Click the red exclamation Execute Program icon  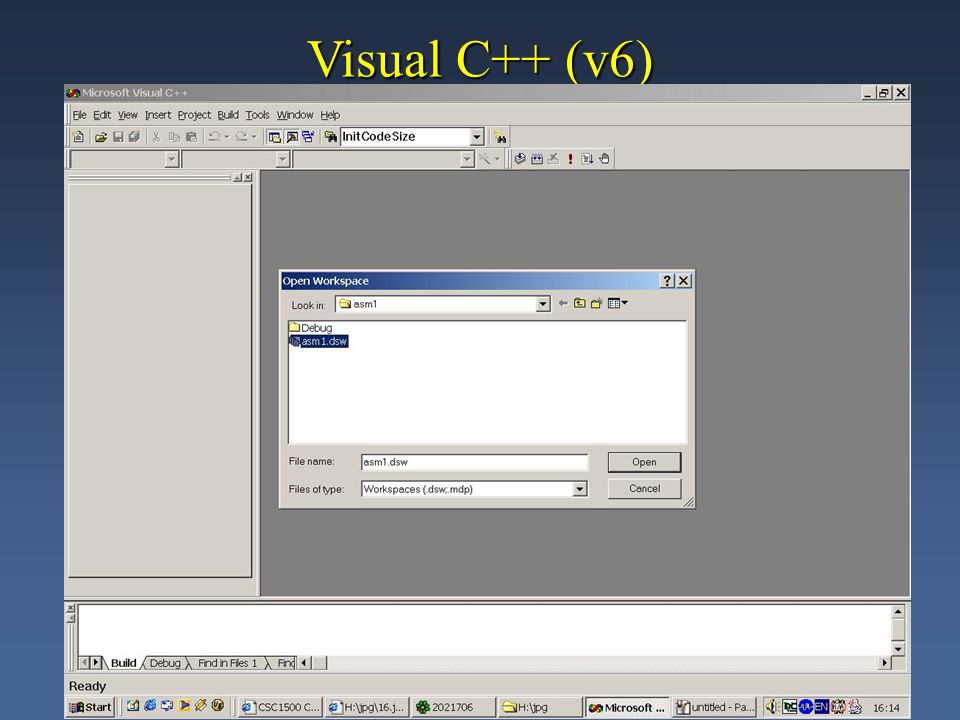coord(571,159)
